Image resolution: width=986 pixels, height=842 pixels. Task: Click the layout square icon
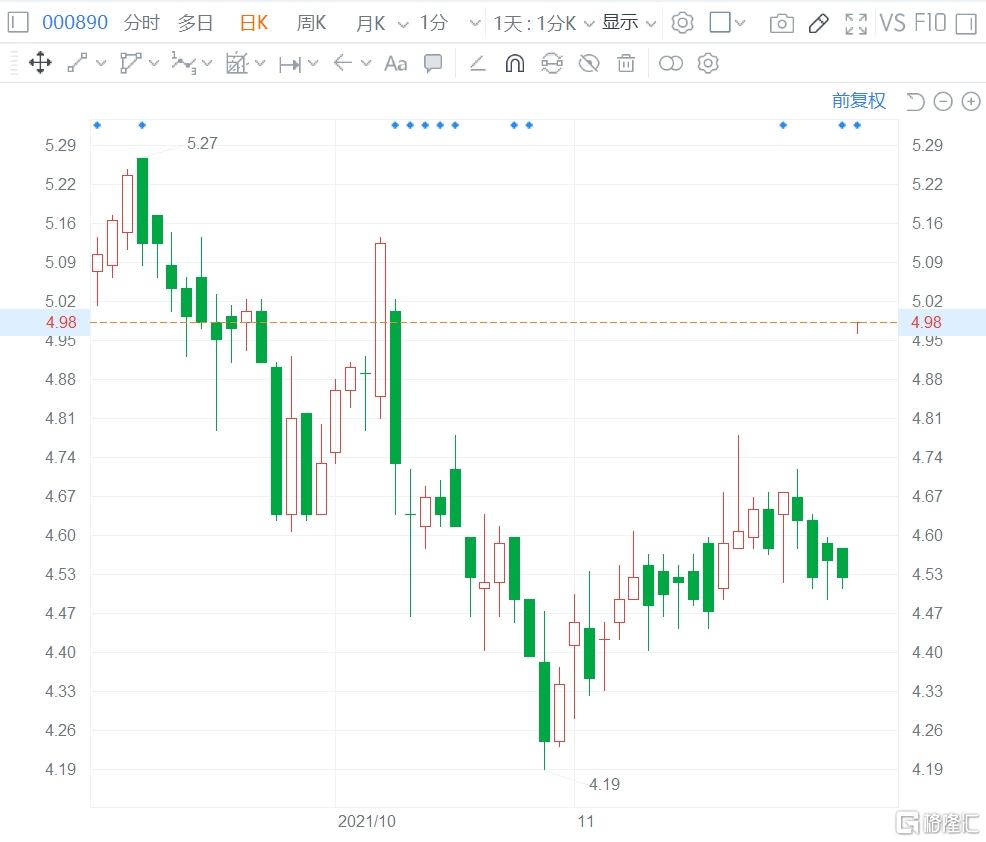point(720,23)
